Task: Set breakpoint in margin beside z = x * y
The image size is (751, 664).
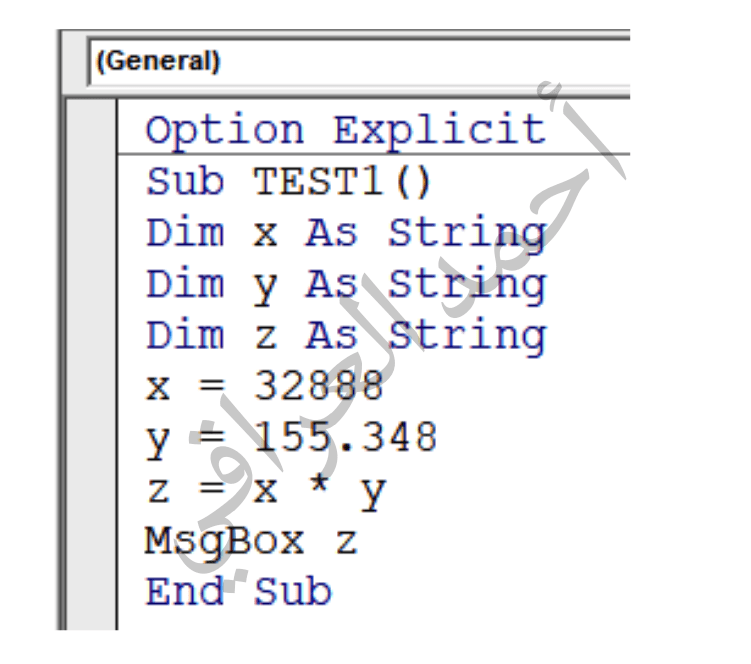Action: [x=91, y=490]
